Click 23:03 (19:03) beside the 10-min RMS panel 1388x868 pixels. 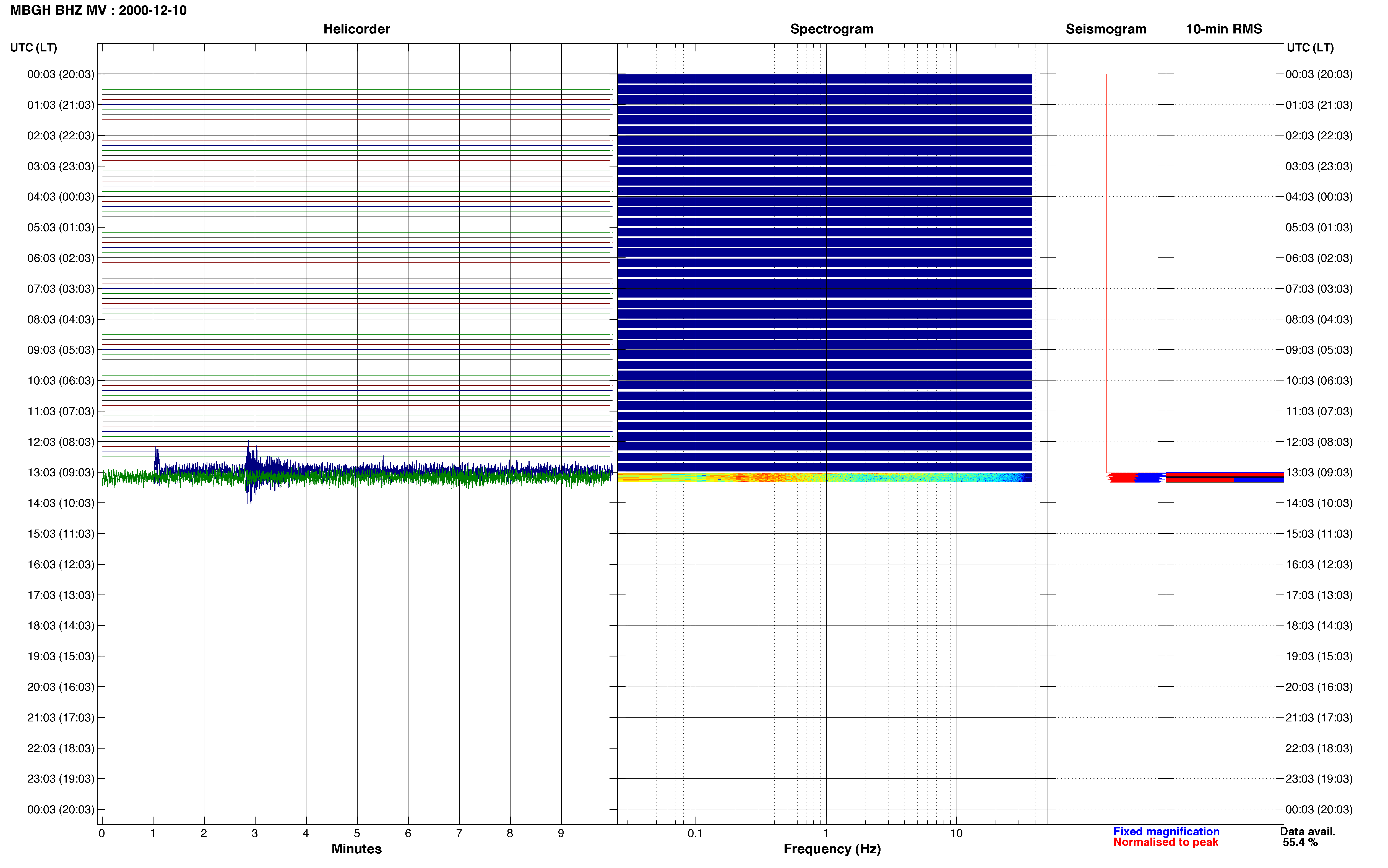coord(1319,779)
